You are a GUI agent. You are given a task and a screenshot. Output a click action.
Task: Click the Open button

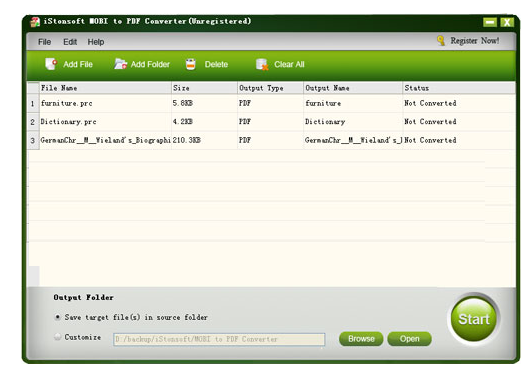tap(409, 339)
